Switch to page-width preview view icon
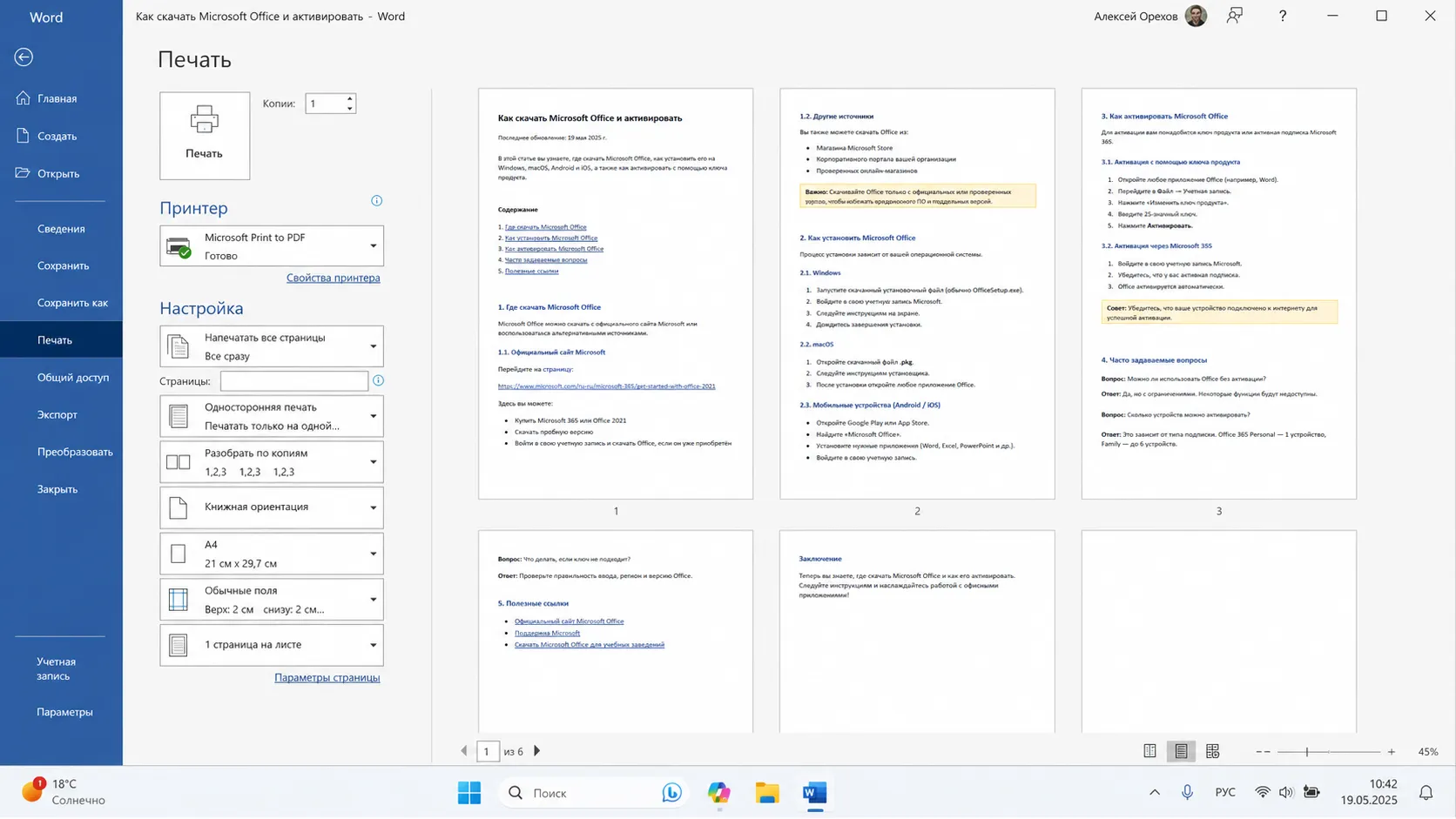1456x819 pixels. [1181, 751]
